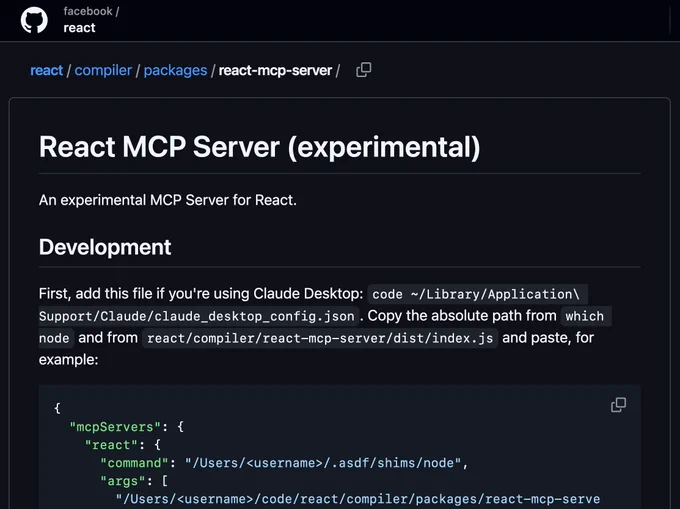Copy the JSON code block with the copy icon
Image resolution: width=680 pixels, height=509 pixels.
click(618, 405)
